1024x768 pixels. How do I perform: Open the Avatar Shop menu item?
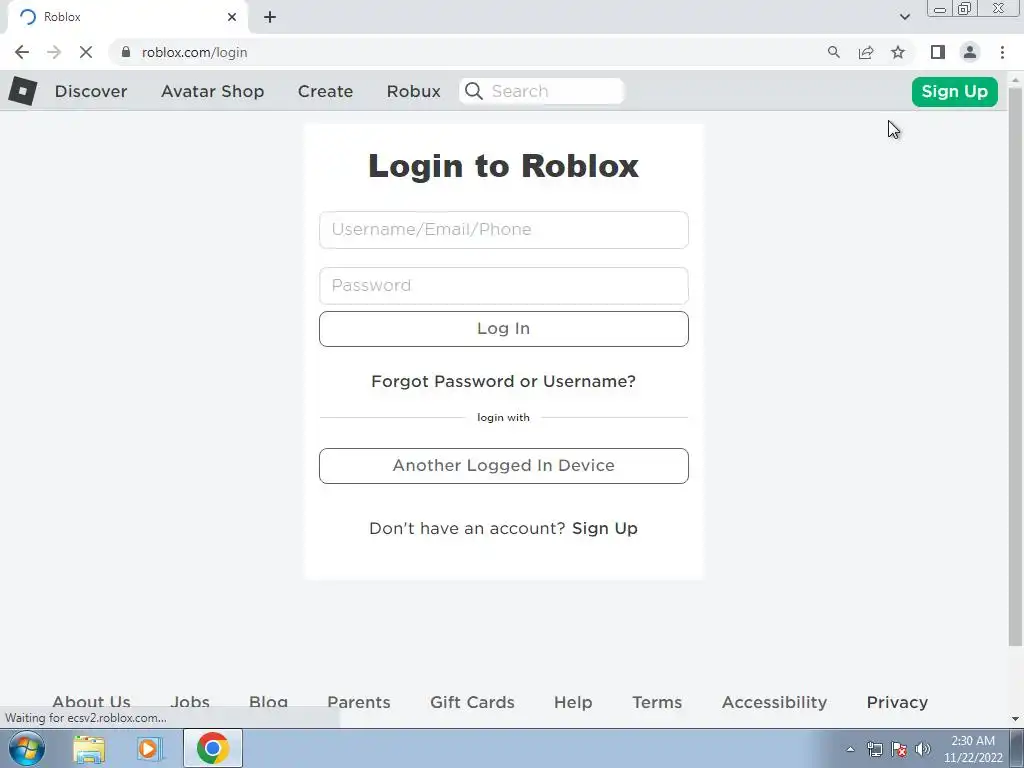[x=212, y=91]
